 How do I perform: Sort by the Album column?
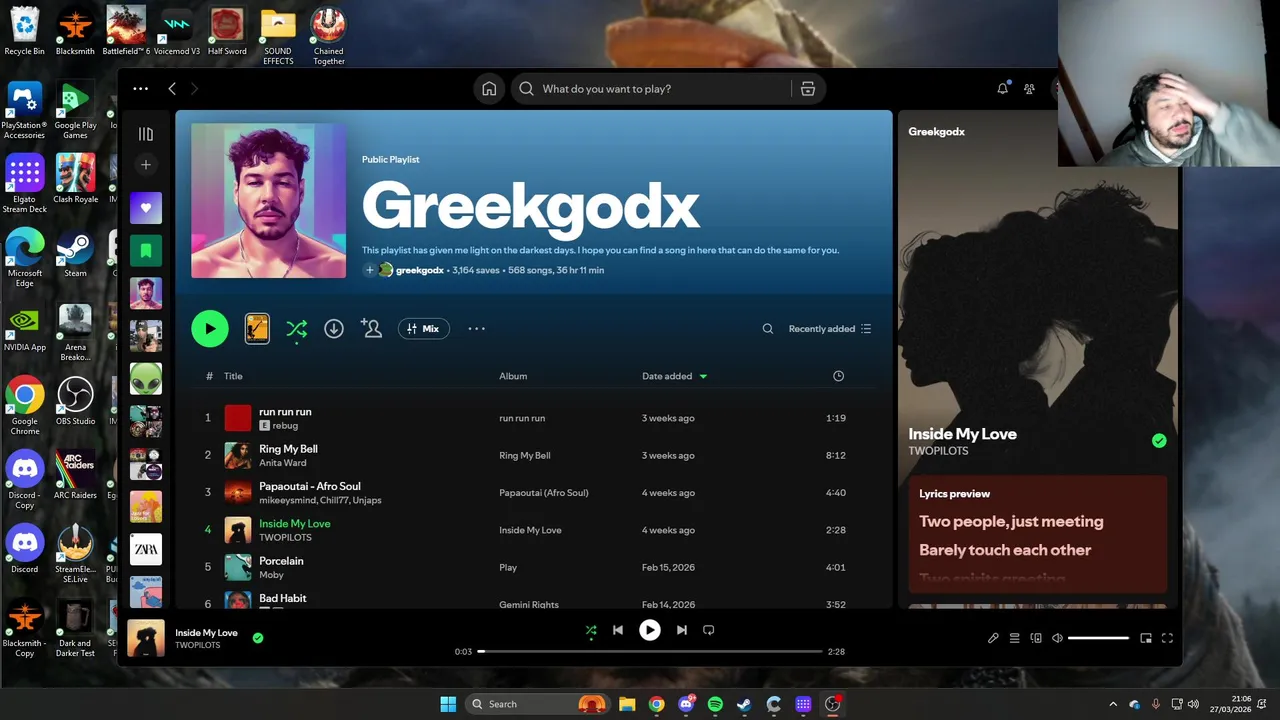[x=513, y=376]
